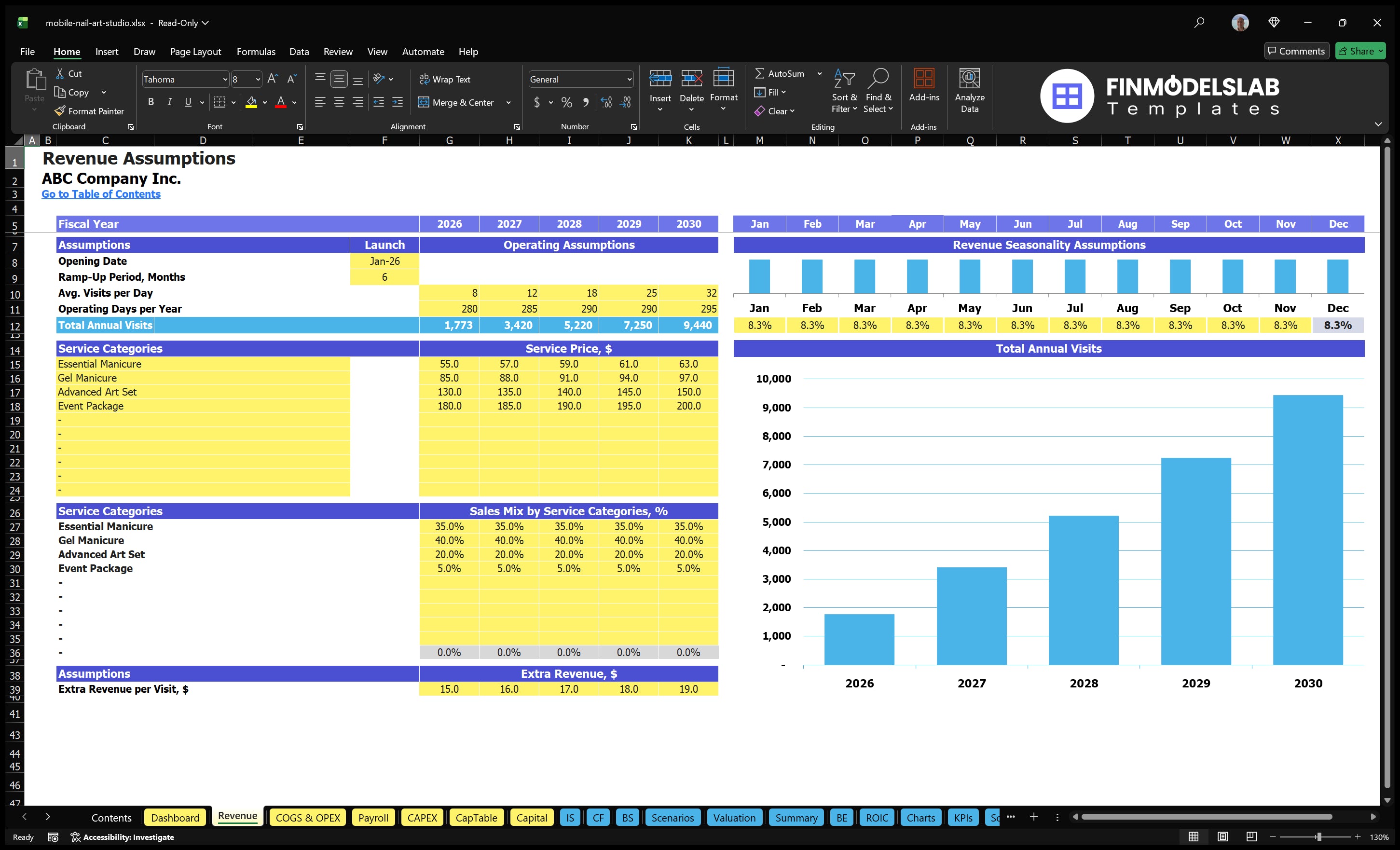
Task: Apply percentage number format
Action: tap(566, 102)
